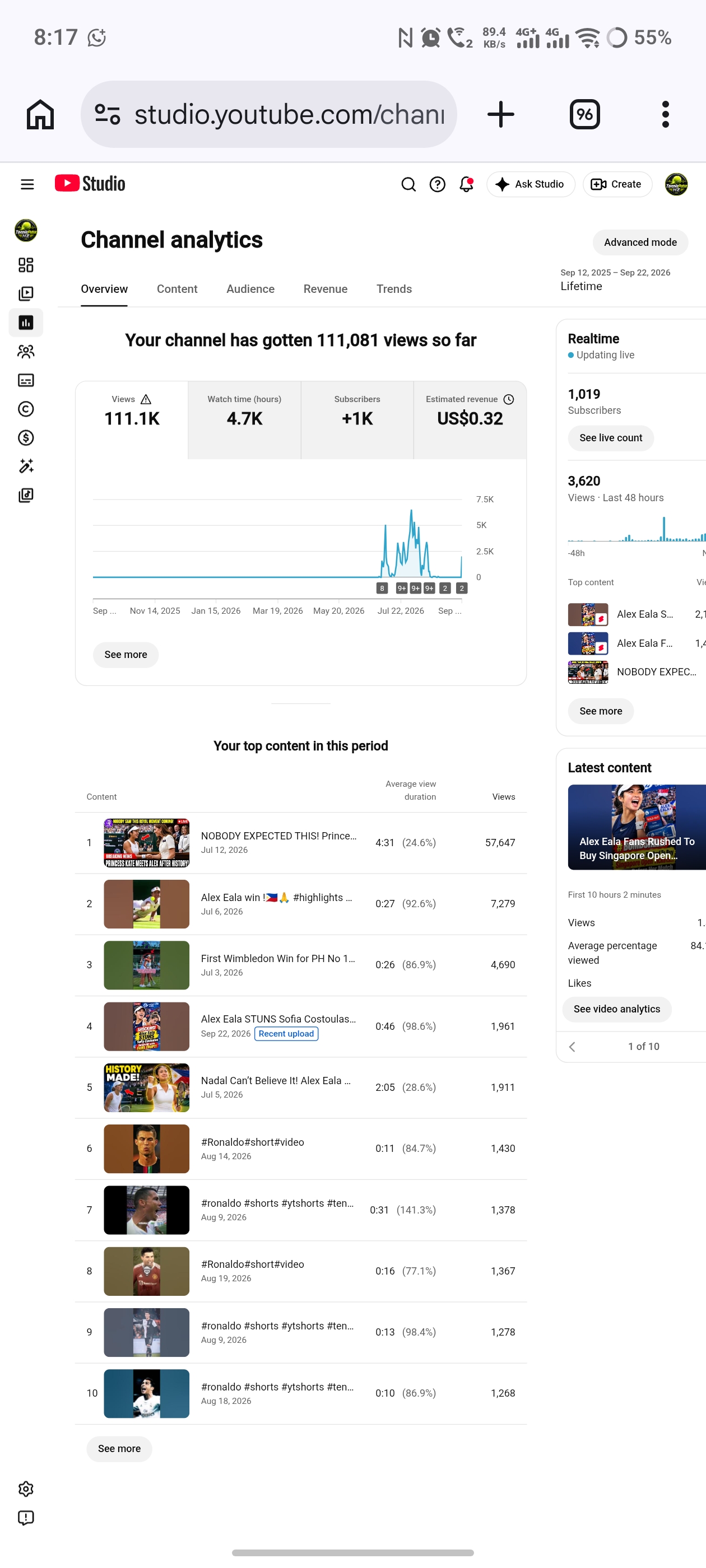Open the help question mark icon
This screenshot has width=706, height=1568.
point(438,184)
